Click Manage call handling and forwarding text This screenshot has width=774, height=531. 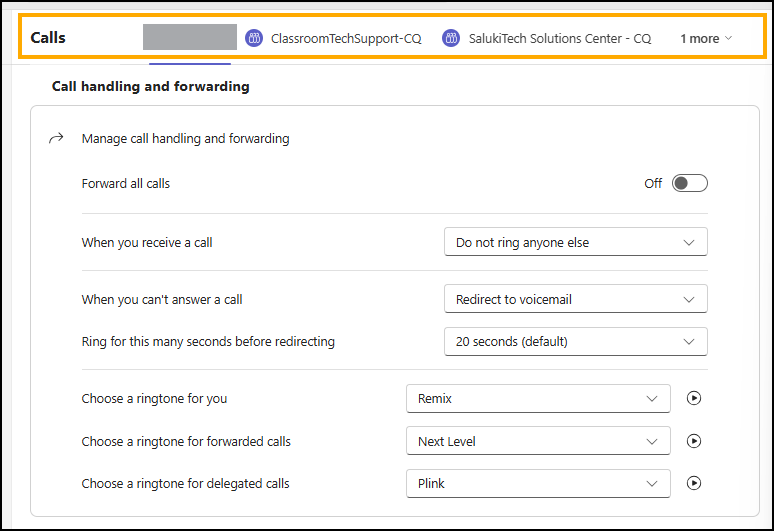pos(186,139)
